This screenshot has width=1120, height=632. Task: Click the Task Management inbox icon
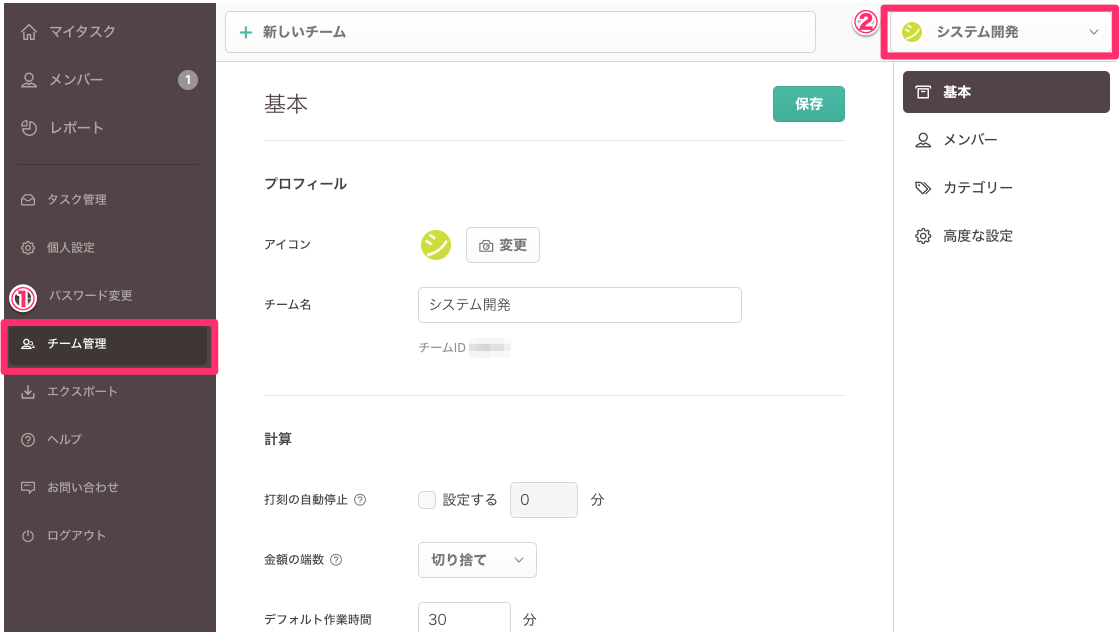(28, 200)
